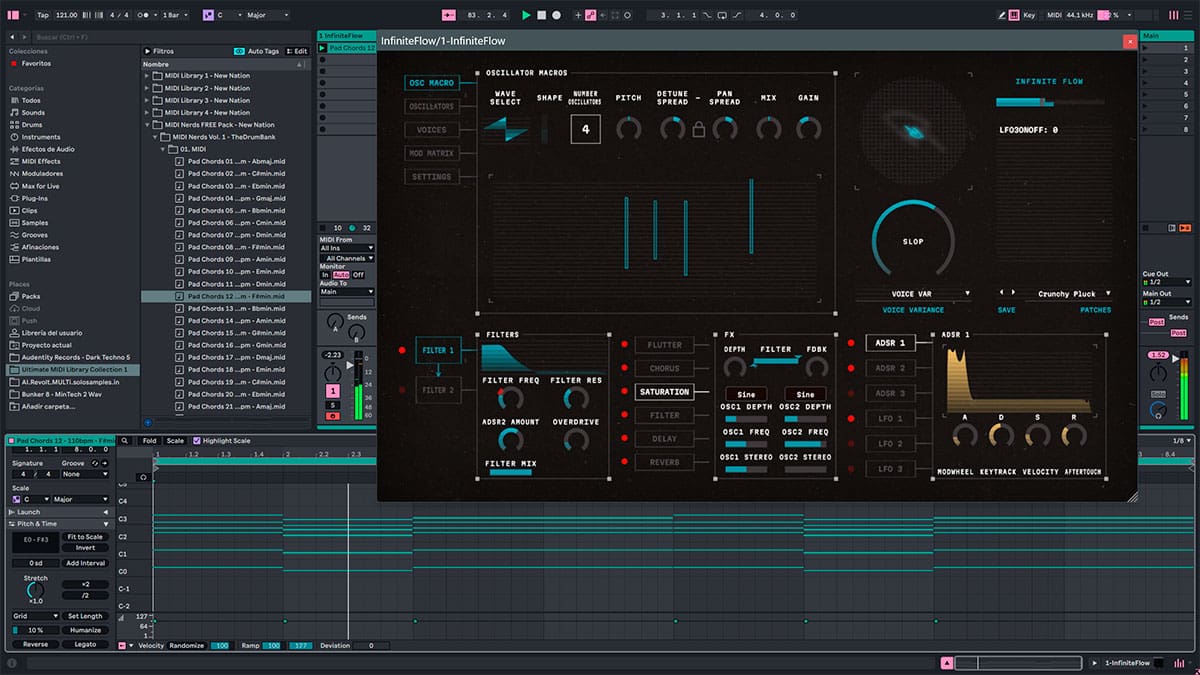Toggle the Saturation FX red enable dot

click(624, 392)
